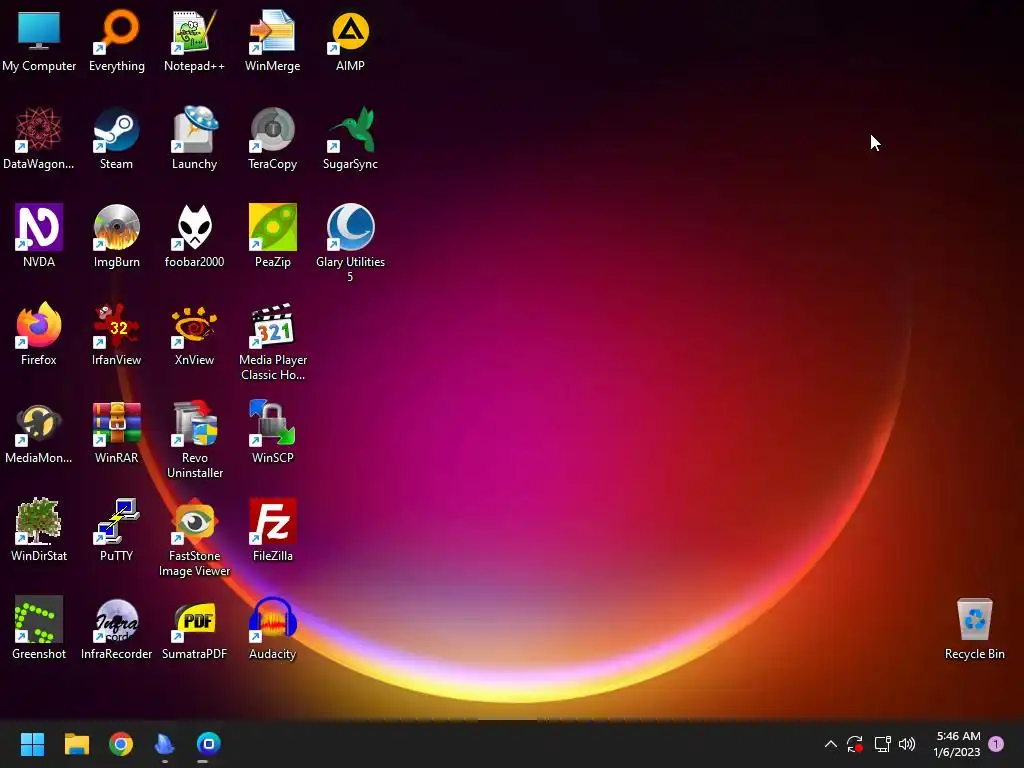
Task: Click the notification badge showing 1
Action: (x=996, y=743)
